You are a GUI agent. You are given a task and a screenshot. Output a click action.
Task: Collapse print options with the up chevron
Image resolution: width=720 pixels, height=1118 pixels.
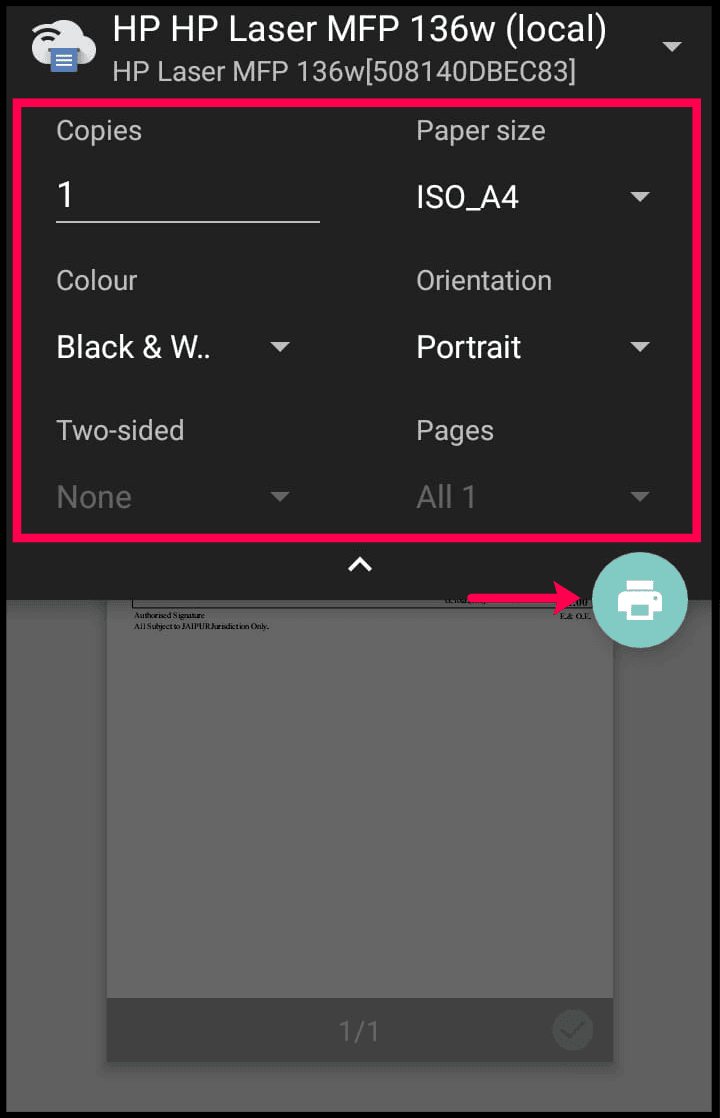360,565
